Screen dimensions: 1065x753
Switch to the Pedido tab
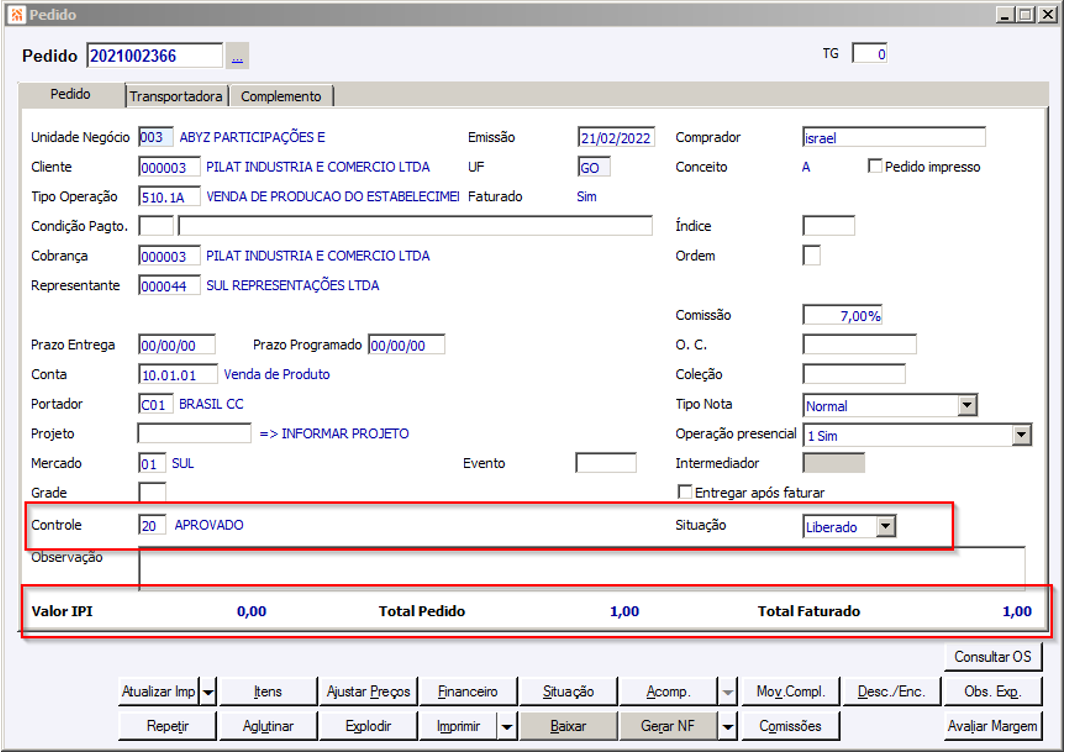coord(71,94)
